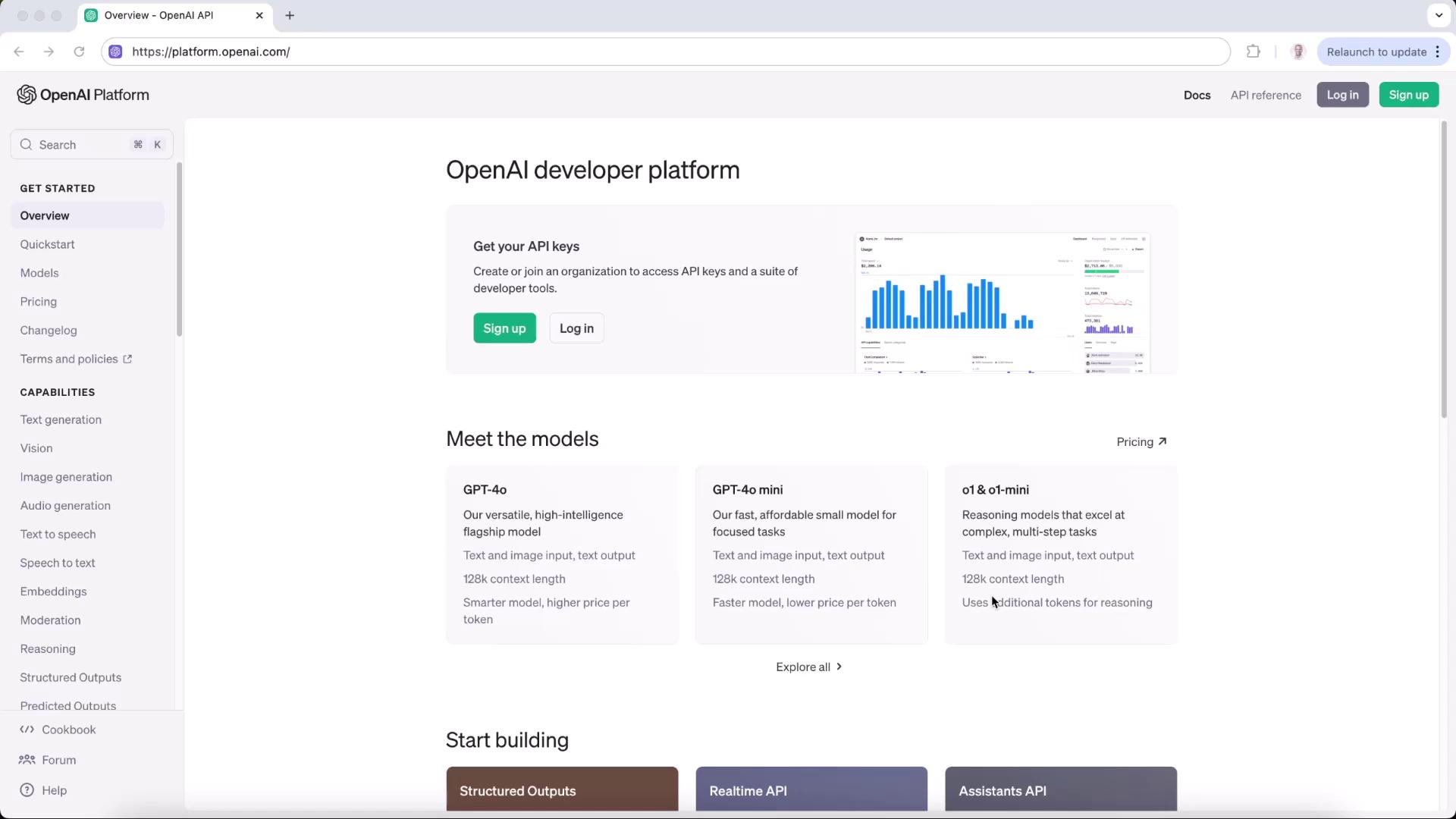
Task: Click the browser extensions puzzle icon
Action: (1254, 52)
